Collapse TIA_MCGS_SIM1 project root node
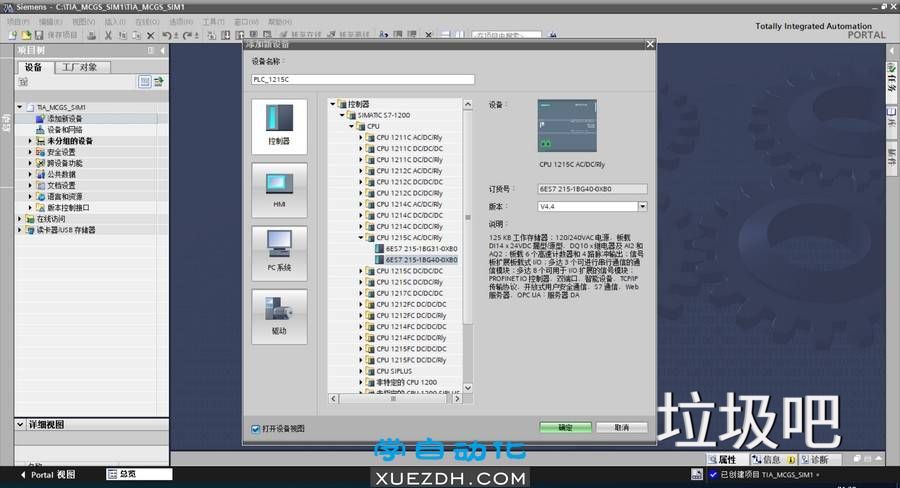 [20, 107]
